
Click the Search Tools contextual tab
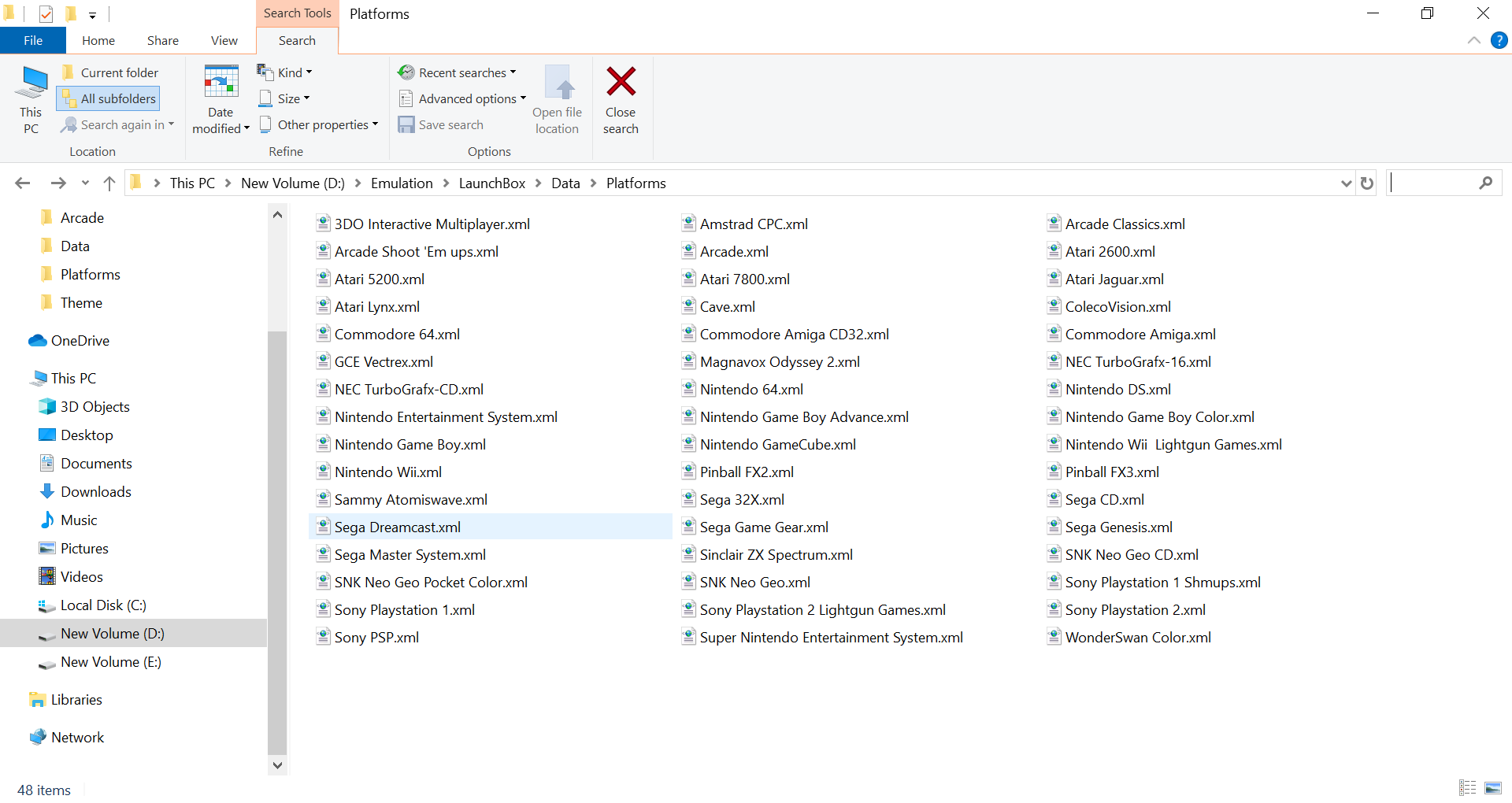coord(298,13)
